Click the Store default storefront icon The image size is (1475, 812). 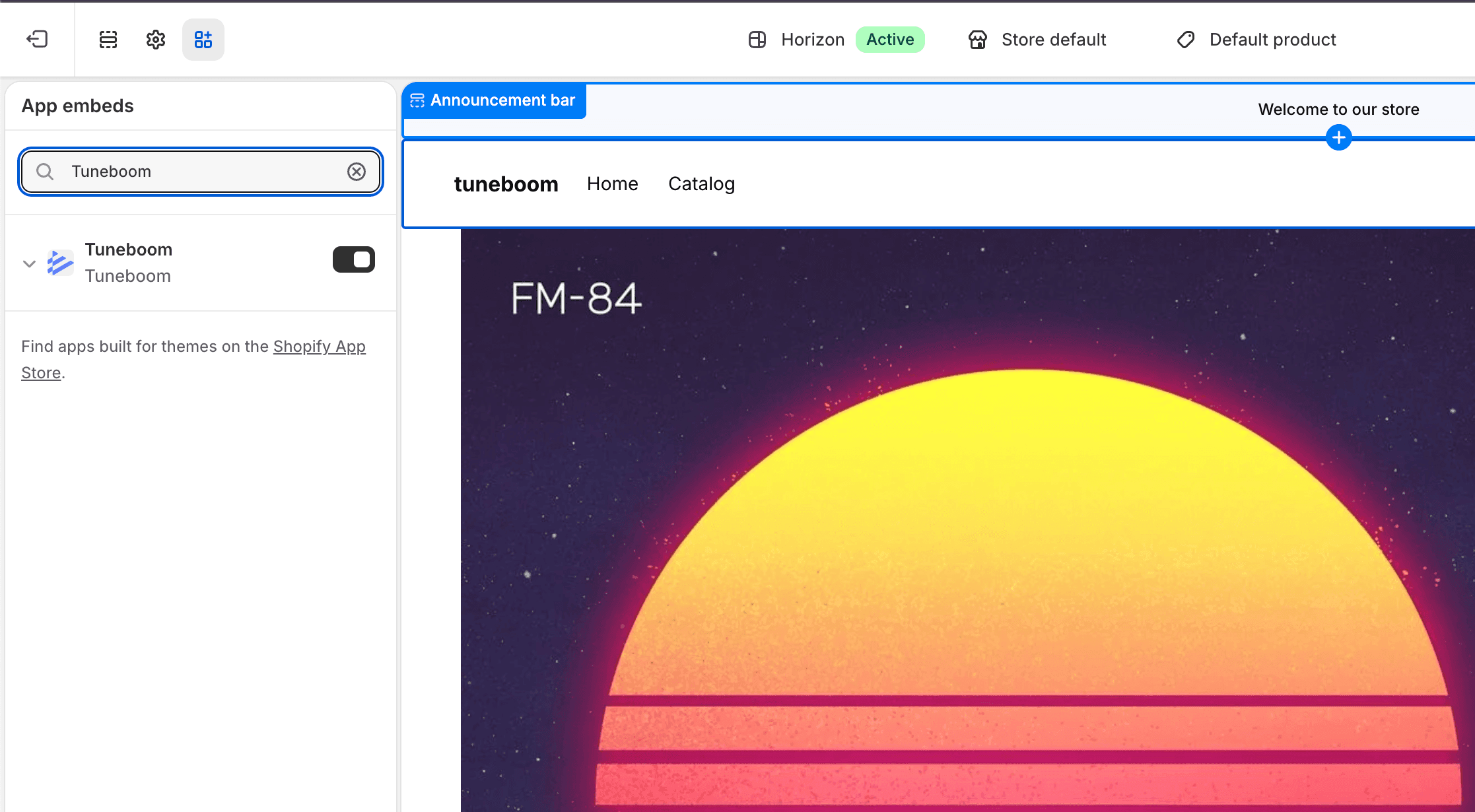tap(978, 40)
